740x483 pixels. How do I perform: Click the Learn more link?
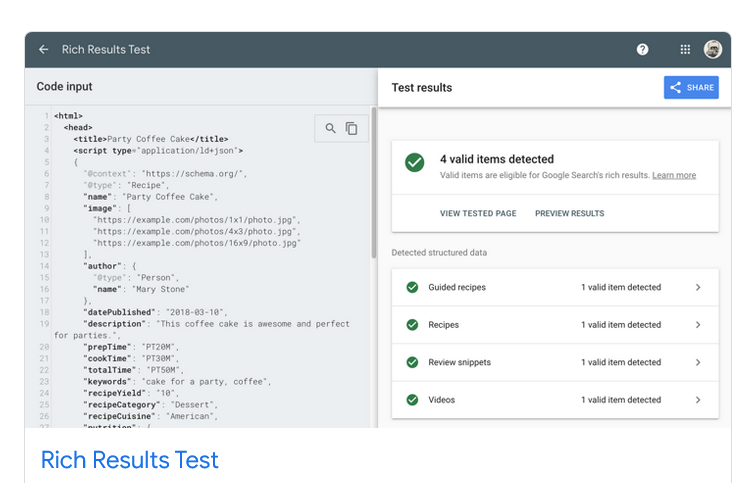674,175
